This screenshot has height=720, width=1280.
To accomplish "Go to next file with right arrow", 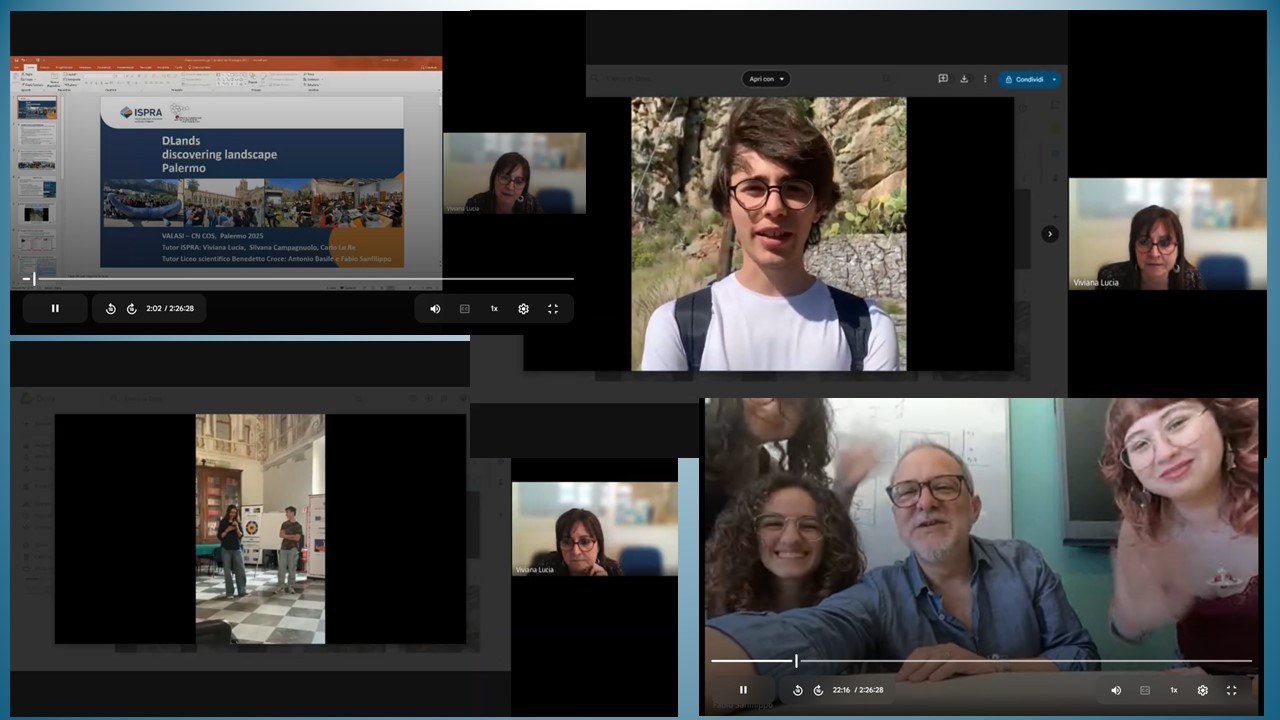I will click(1050, 234).
